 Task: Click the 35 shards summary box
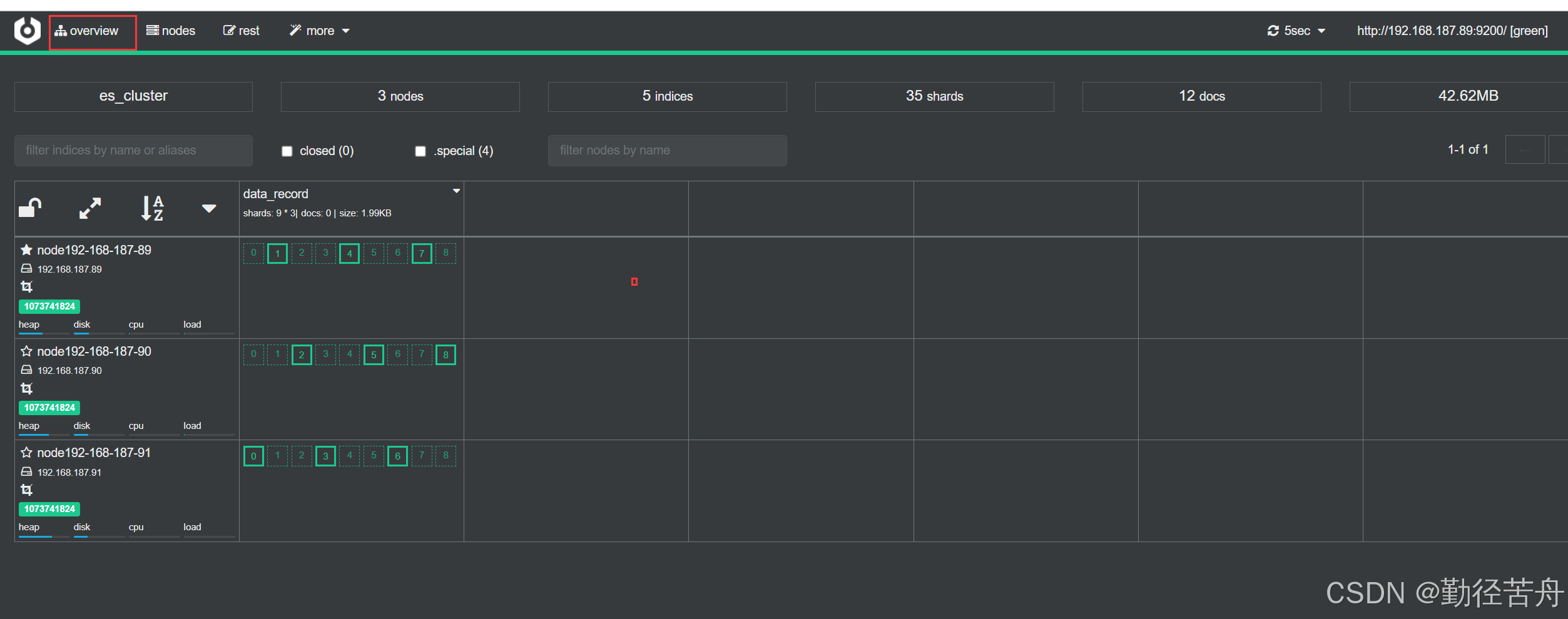(935, 96)
